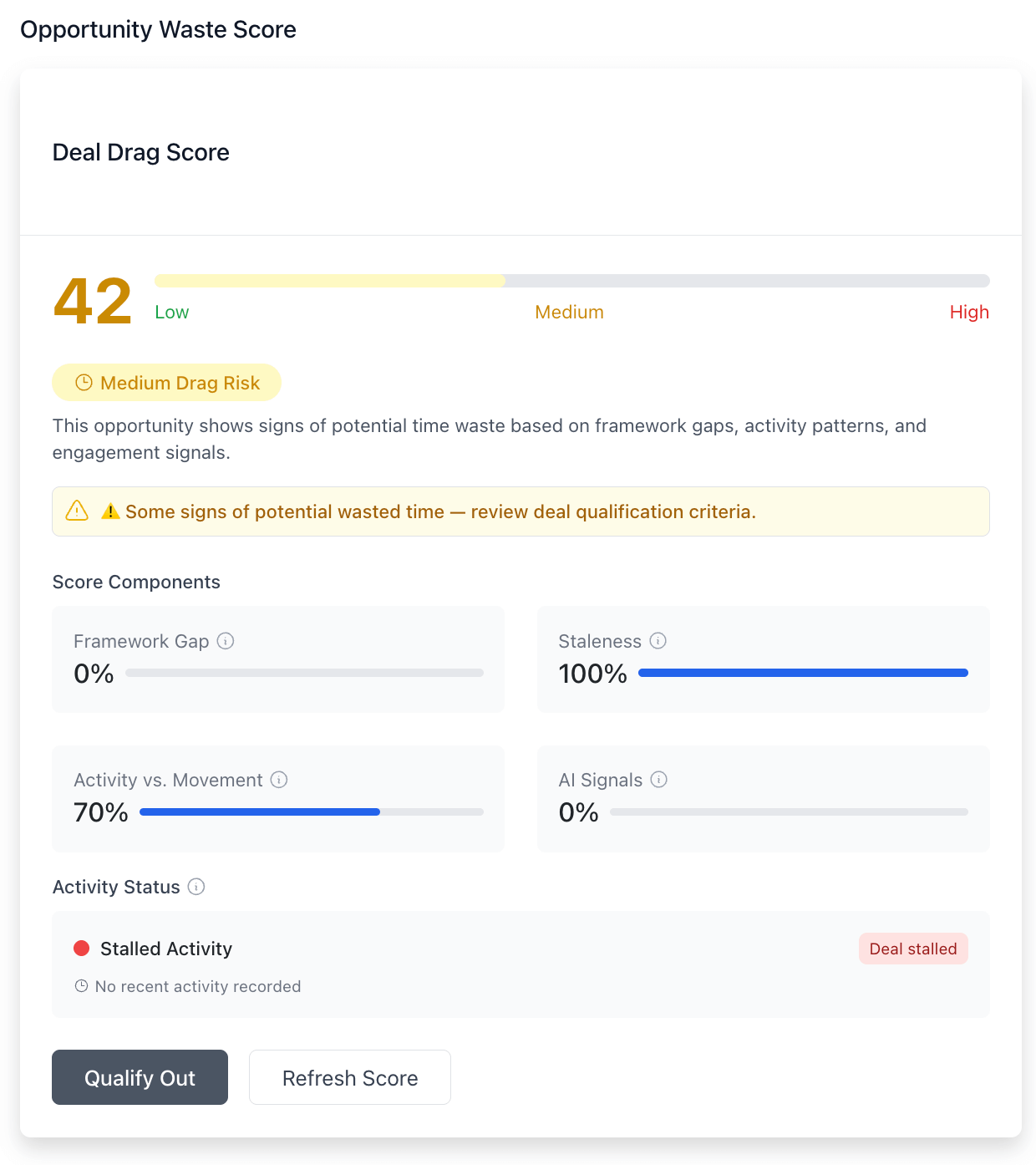Open the AI Signals info tooltip

click(x=659, y=780)
